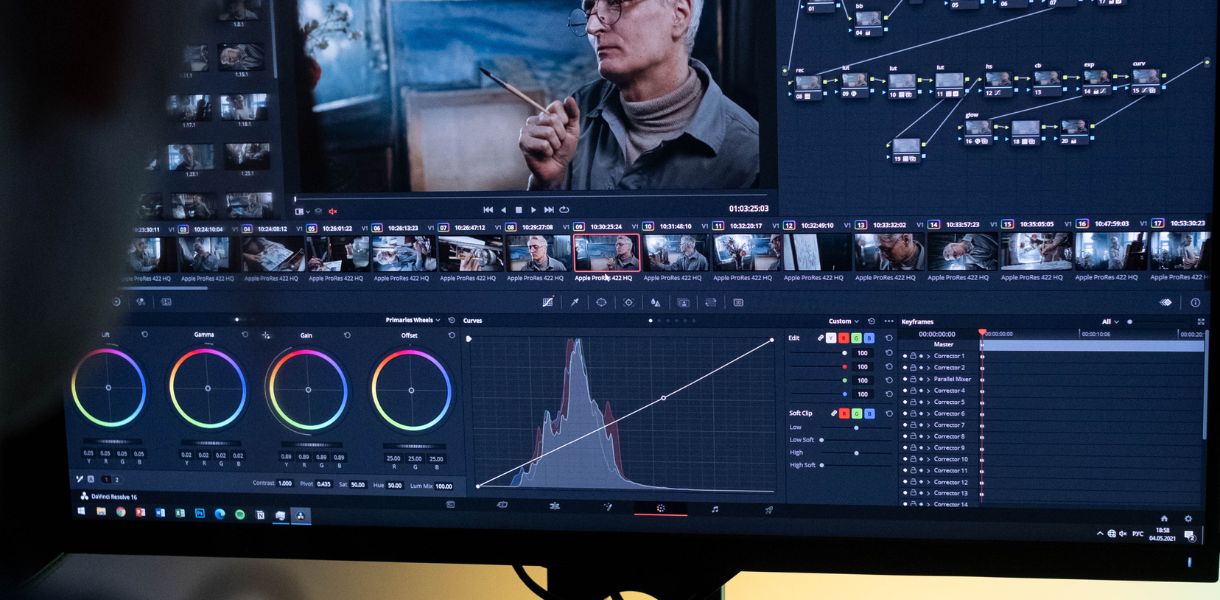The height and width of the screenshot is (600, 1220).
Task: Enable the green channel for Edit curves
Action: point(857,338)
